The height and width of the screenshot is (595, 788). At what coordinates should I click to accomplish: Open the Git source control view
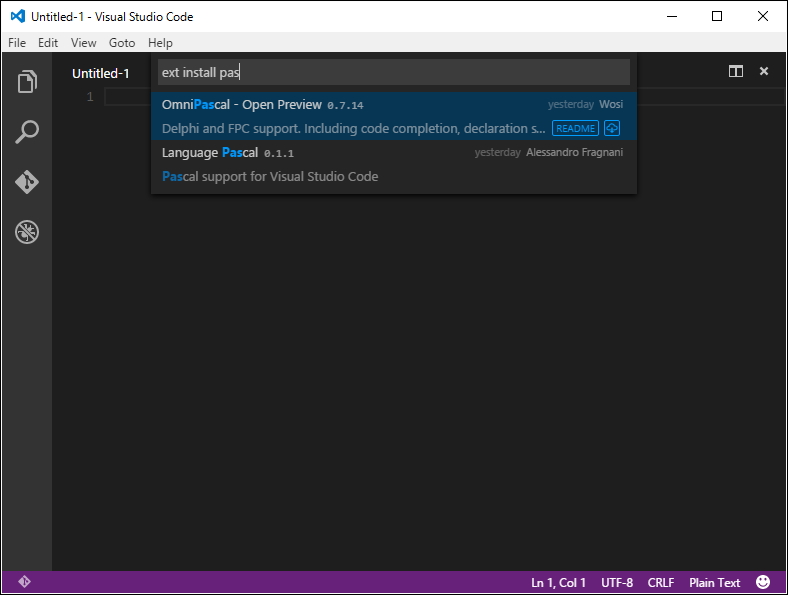click(x=27, y=182)
